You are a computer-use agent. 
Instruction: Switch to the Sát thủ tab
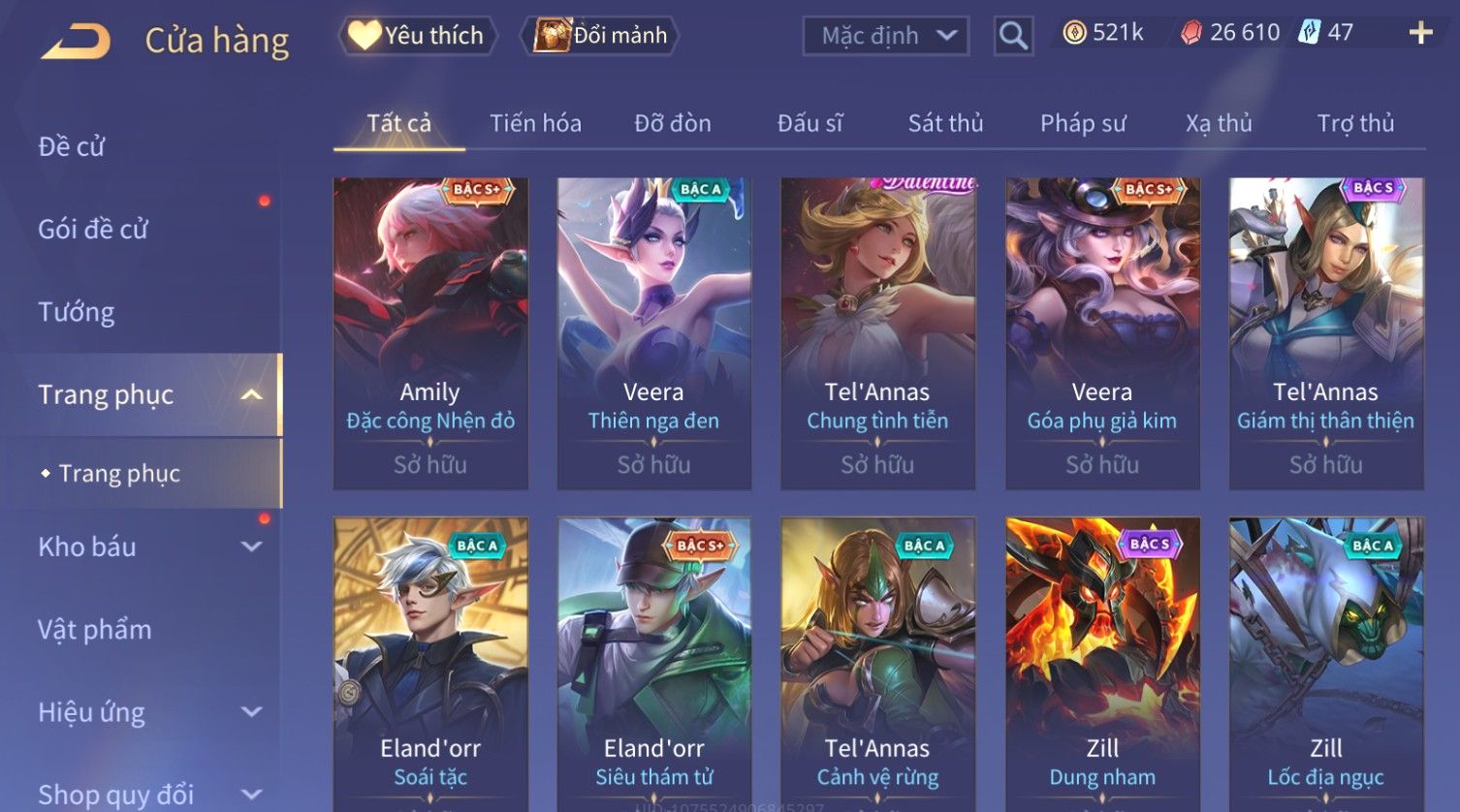pyautogui.click(x=945, y=123)
